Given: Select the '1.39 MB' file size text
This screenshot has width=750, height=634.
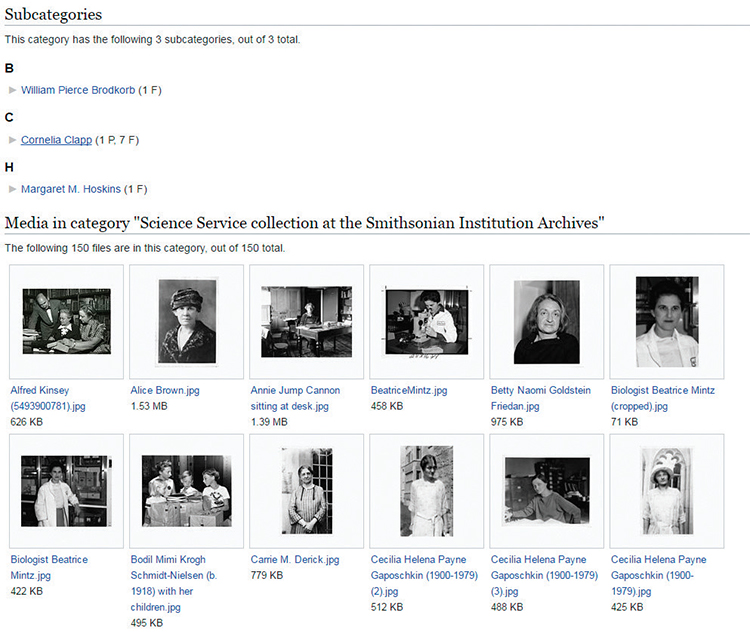Looking at the screenshot, I should click(269, 422).
